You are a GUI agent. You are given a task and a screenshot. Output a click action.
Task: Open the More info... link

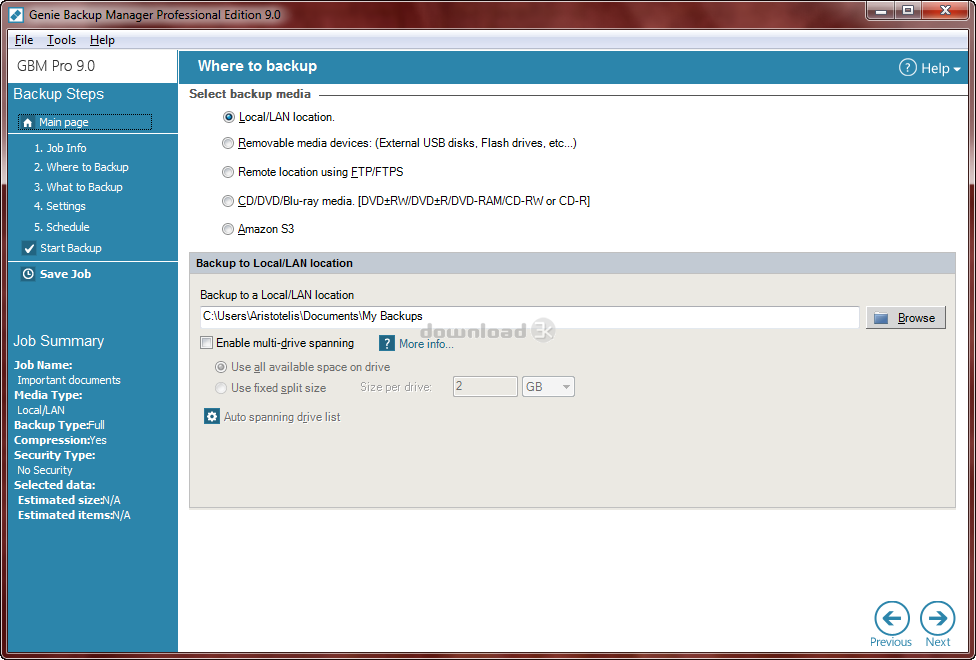tap(426, 344)
